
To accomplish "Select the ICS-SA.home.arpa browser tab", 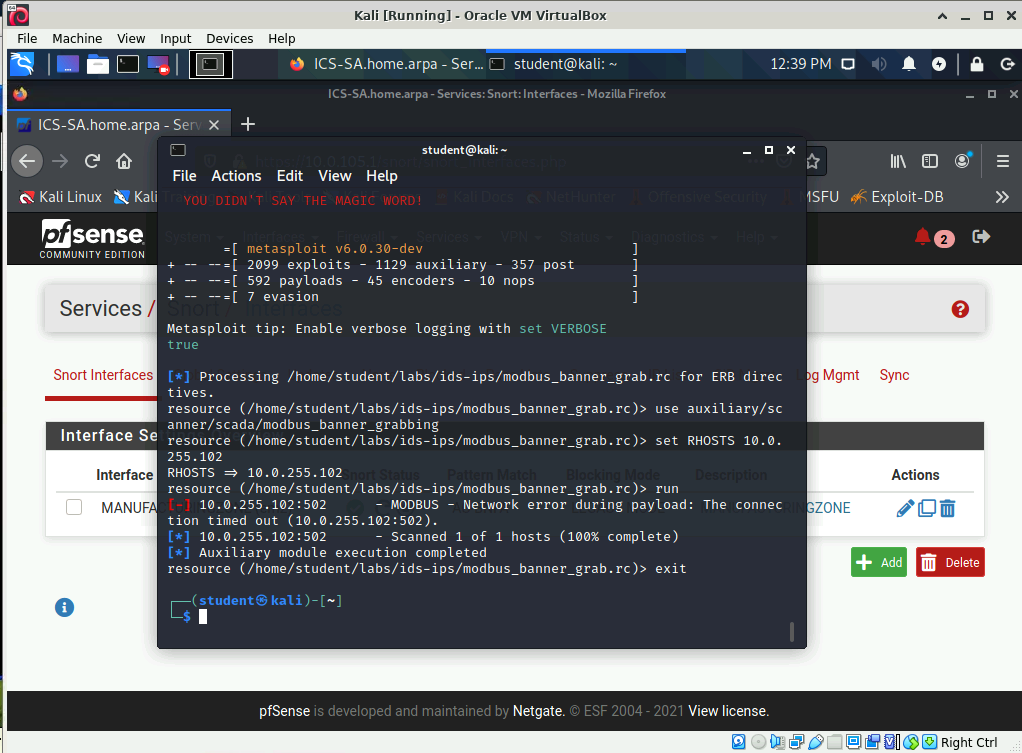I will click(x=119, y=125).
